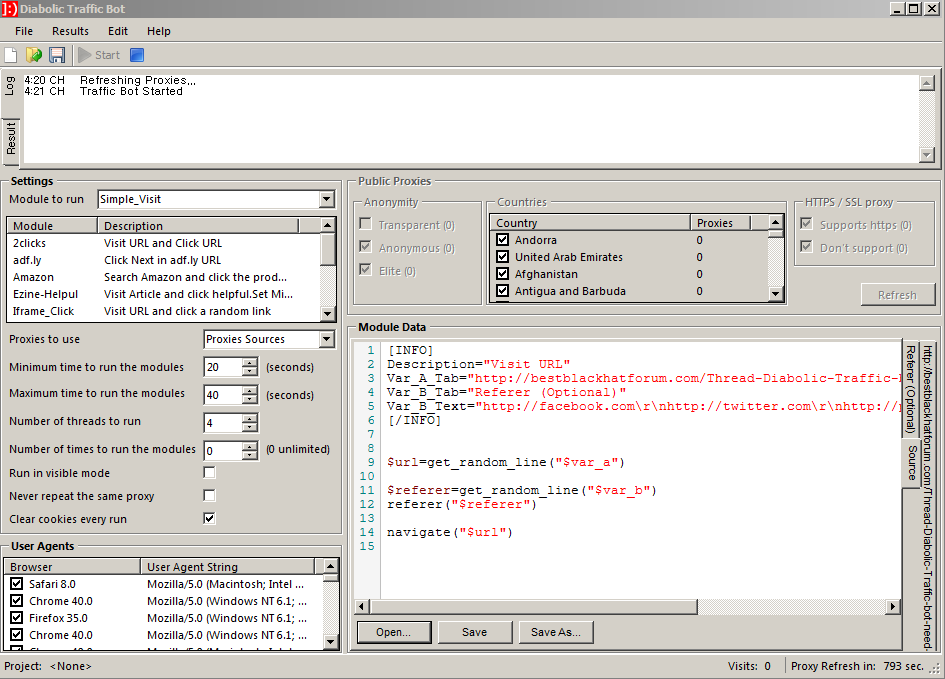
Task: Uncheck Antigua and Barbuda checkbox
Action: [503, 290]
